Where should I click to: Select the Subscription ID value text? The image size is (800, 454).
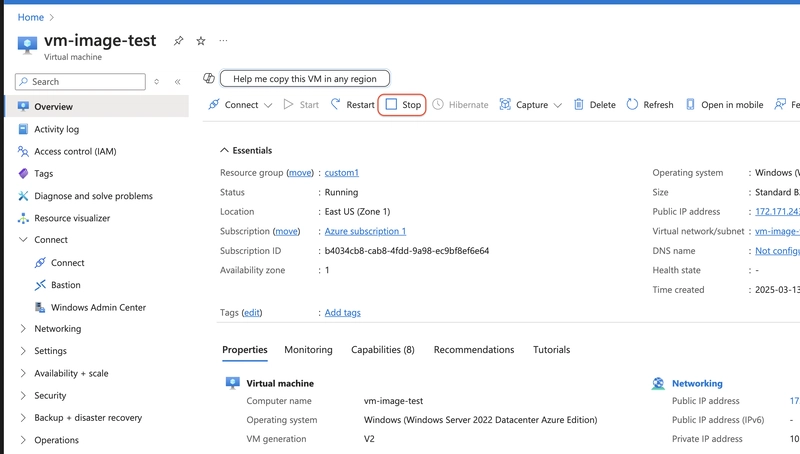pyautogui.click(x=407, y=251)
